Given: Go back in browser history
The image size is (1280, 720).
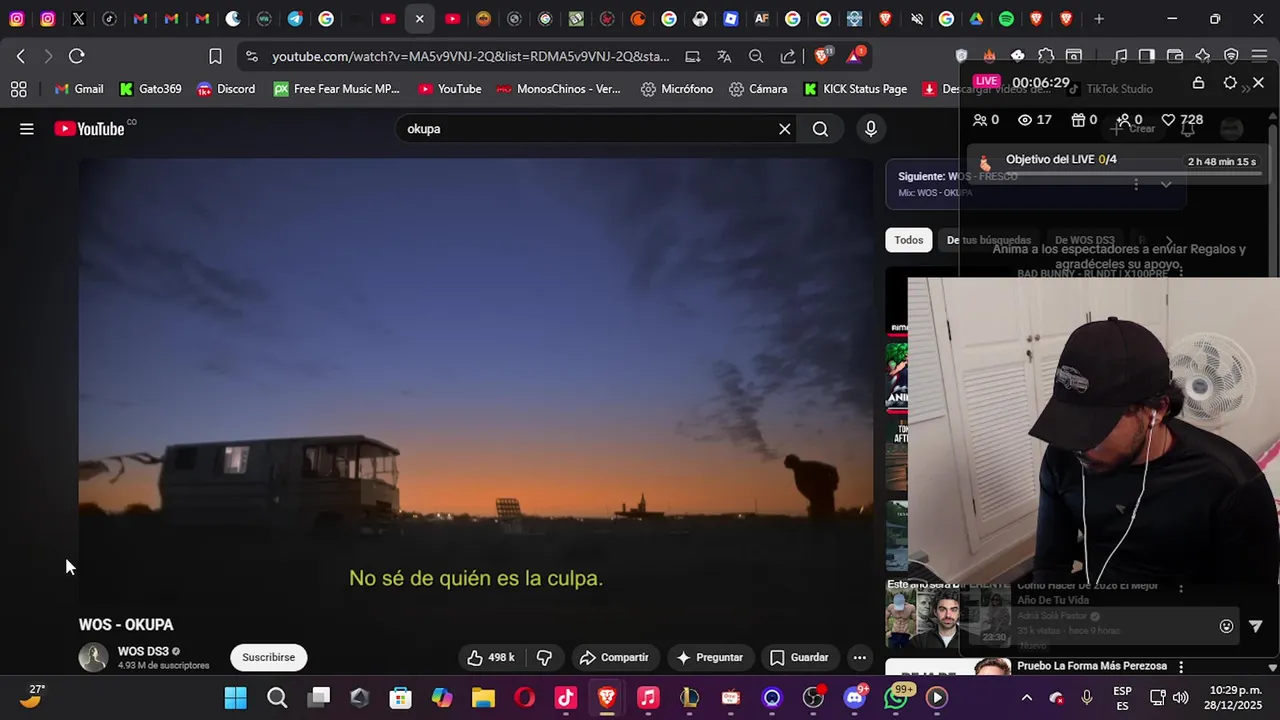Looking at the screenshot, I should 21,56.
